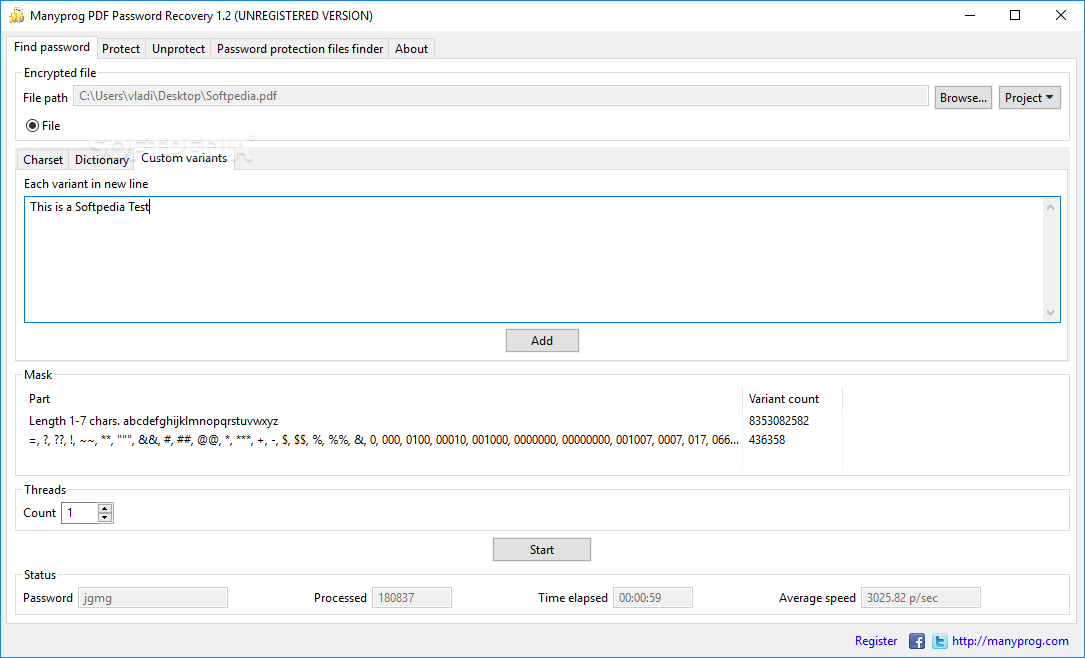
Task: Switch to the Find password tab
Action: point(52,47)
